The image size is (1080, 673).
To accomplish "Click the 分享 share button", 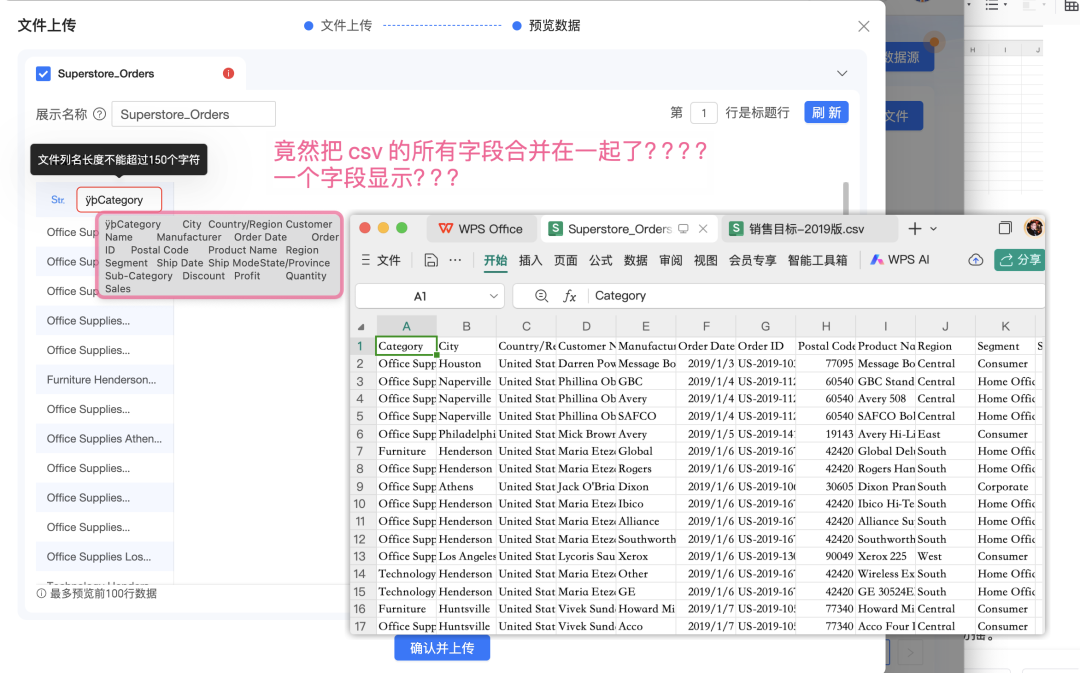I will (1019, 260).
